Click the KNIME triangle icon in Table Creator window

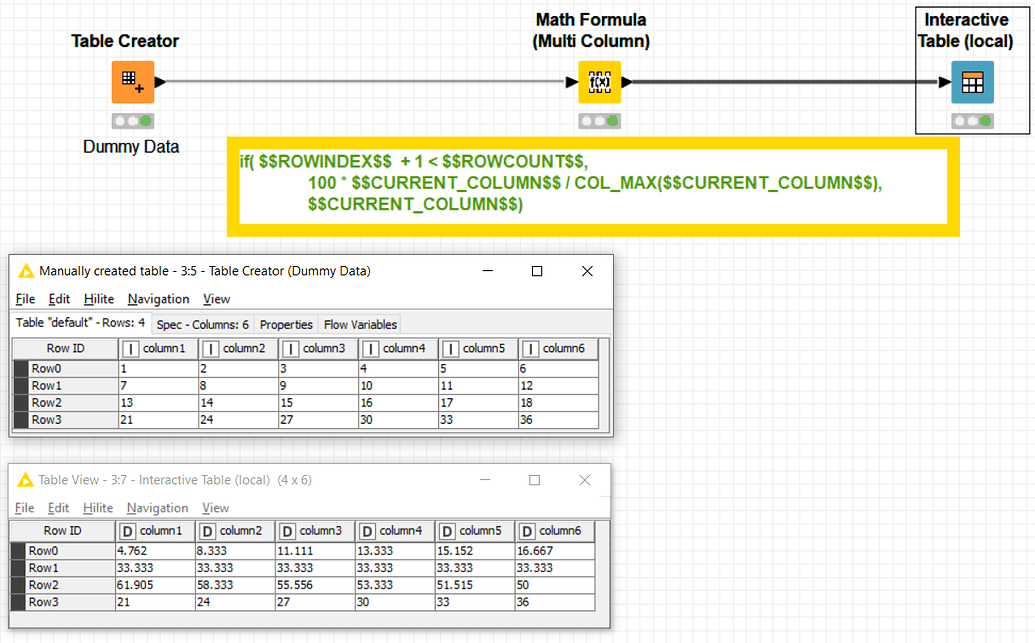click(x=24, y=270)
